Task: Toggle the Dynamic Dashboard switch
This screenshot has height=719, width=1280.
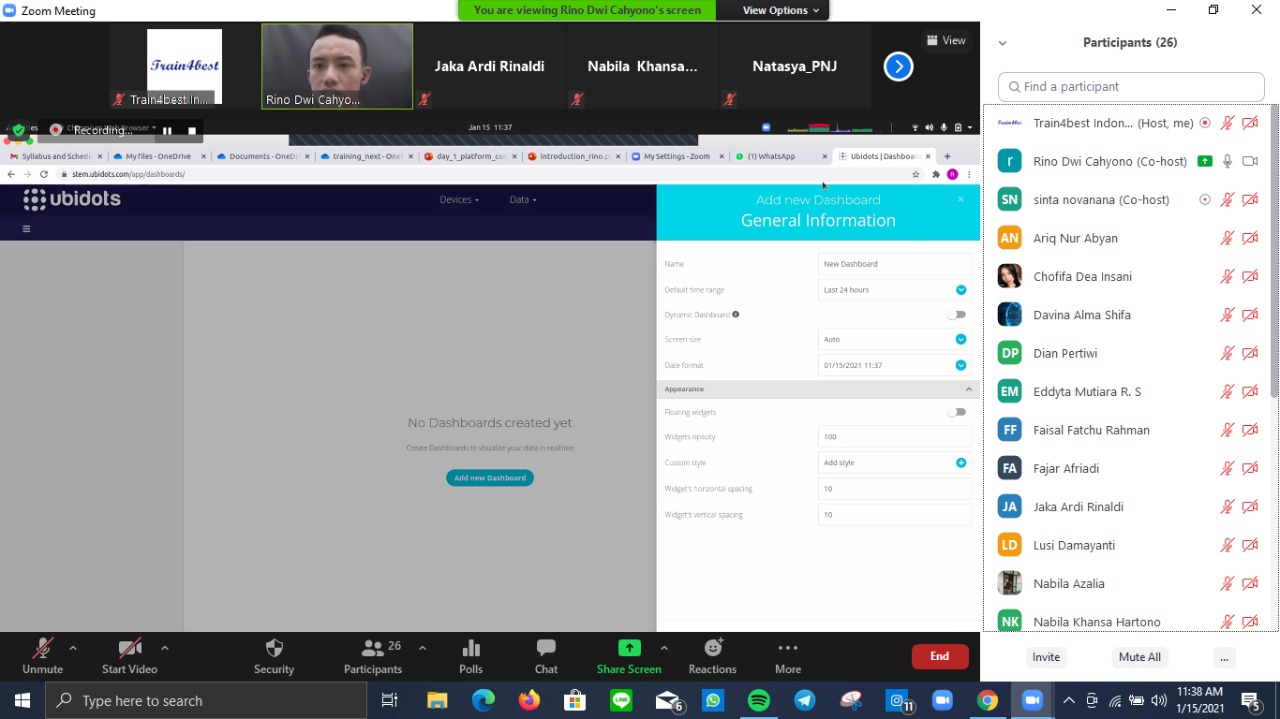Action: [x=957, y=315]
